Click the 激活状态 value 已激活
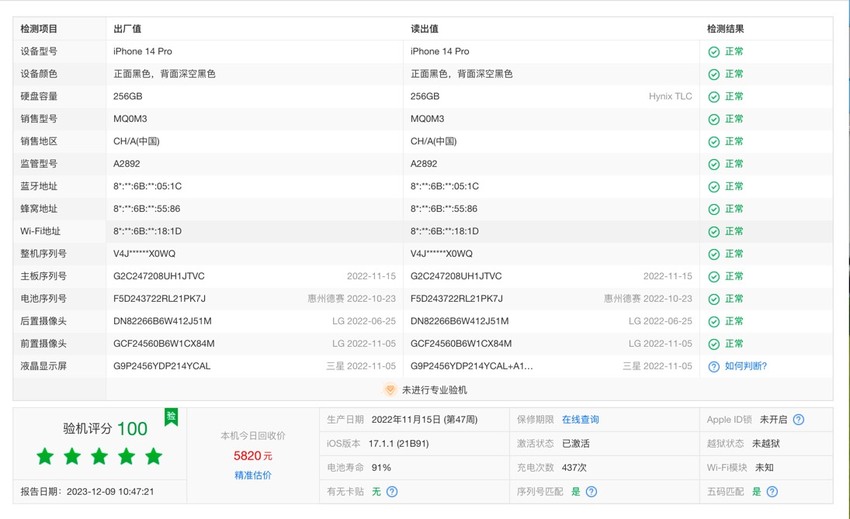The image size is (850, 519). pos(576,444)
